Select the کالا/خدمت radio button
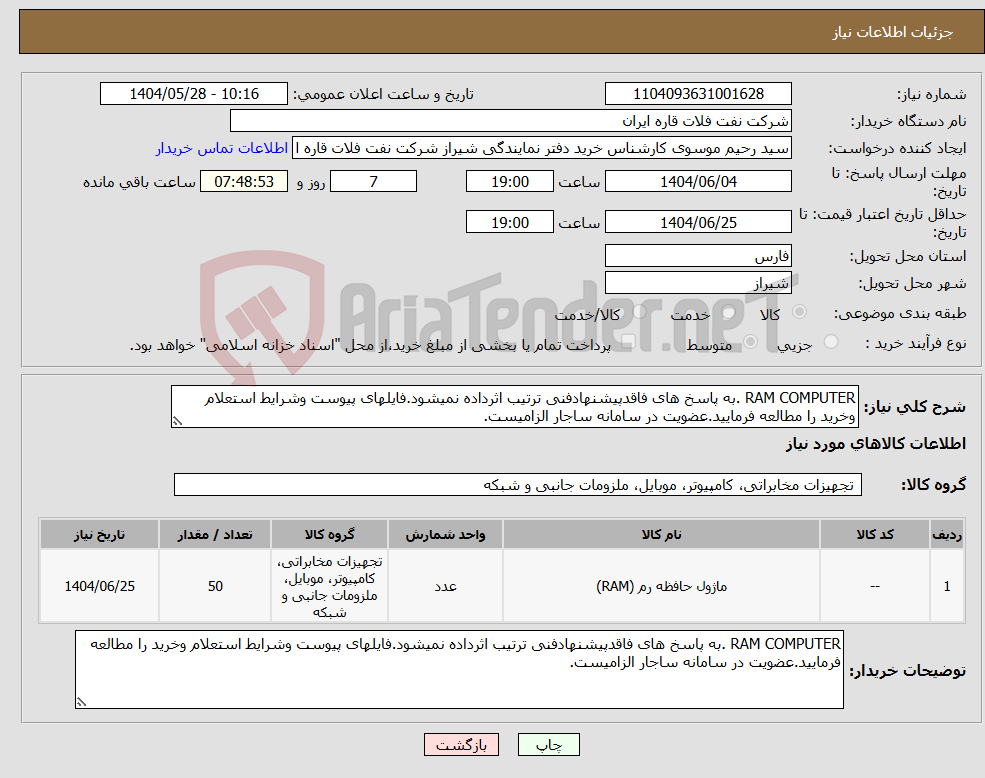 point(641,313)
